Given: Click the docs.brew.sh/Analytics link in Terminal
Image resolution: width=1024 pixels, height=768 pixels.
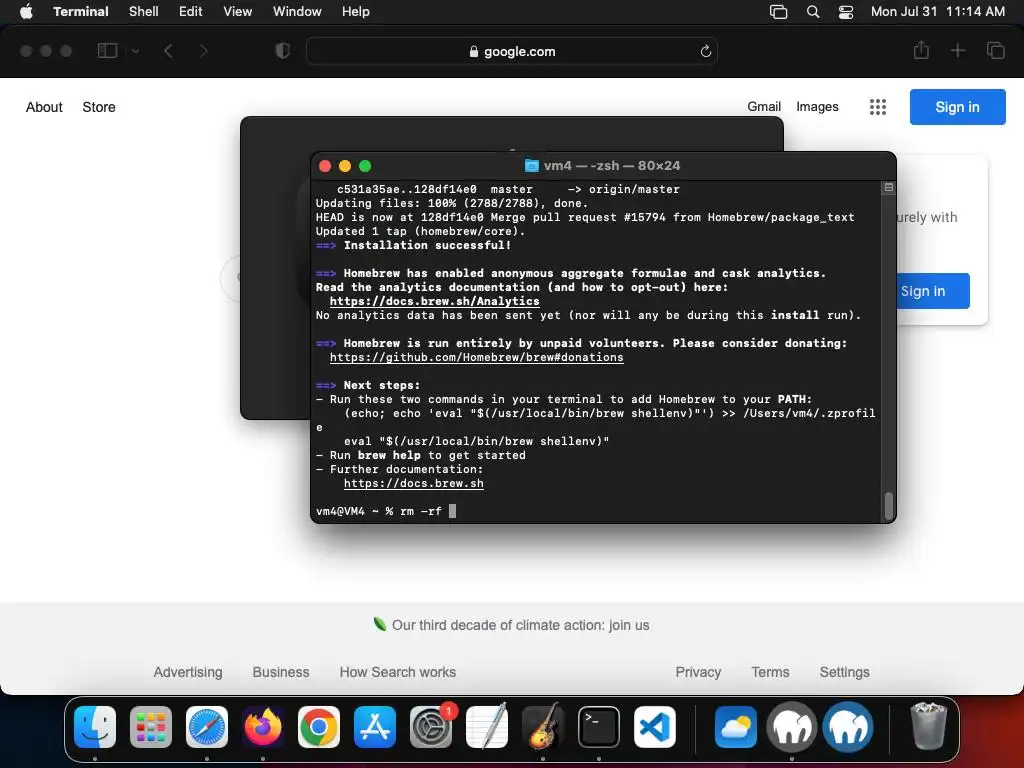Looking at the screenshot, I should coord(434,301).
